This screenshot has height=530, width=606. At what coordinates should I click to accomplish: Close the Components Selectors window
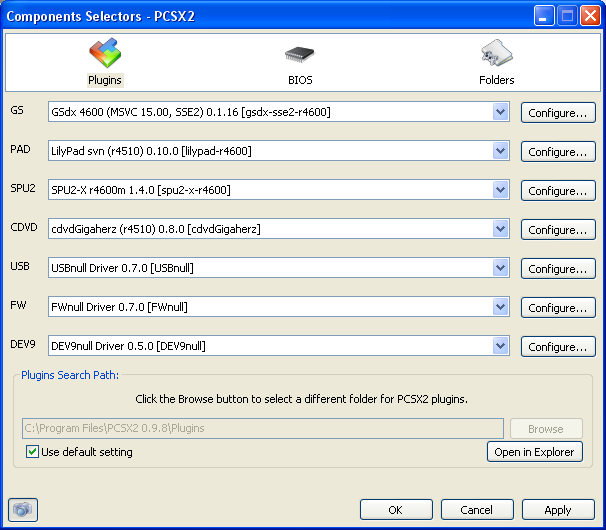tap(590, 16)
